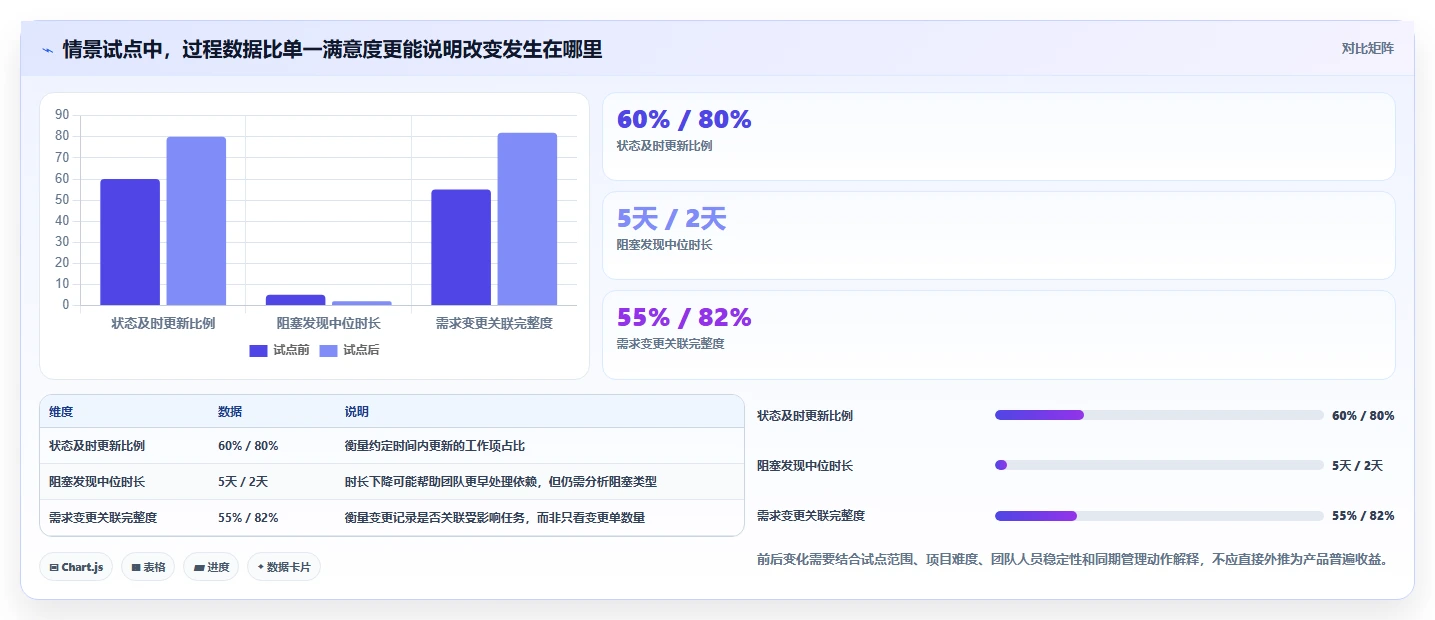Click the 试点前 bar for 状态及时更新比例
Image resolution: width=1435 pixels, height=620 pixels.
pyautogui.click(x=130, y=242)
